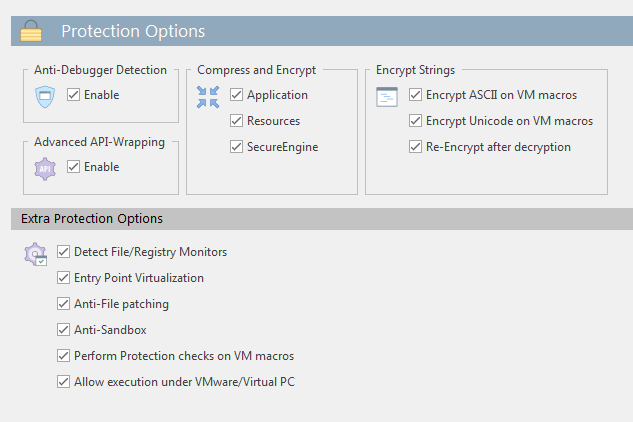The image size is (633, 422).
Task: Toggle Encrypt ASCII on VM macros
Action: 415,95
